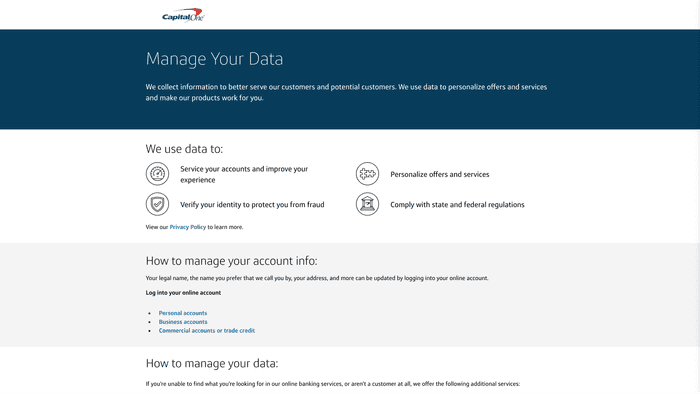This screenshot has height=394, width=700.
Task: Click the We use data to heading
Action: point(184,149)
